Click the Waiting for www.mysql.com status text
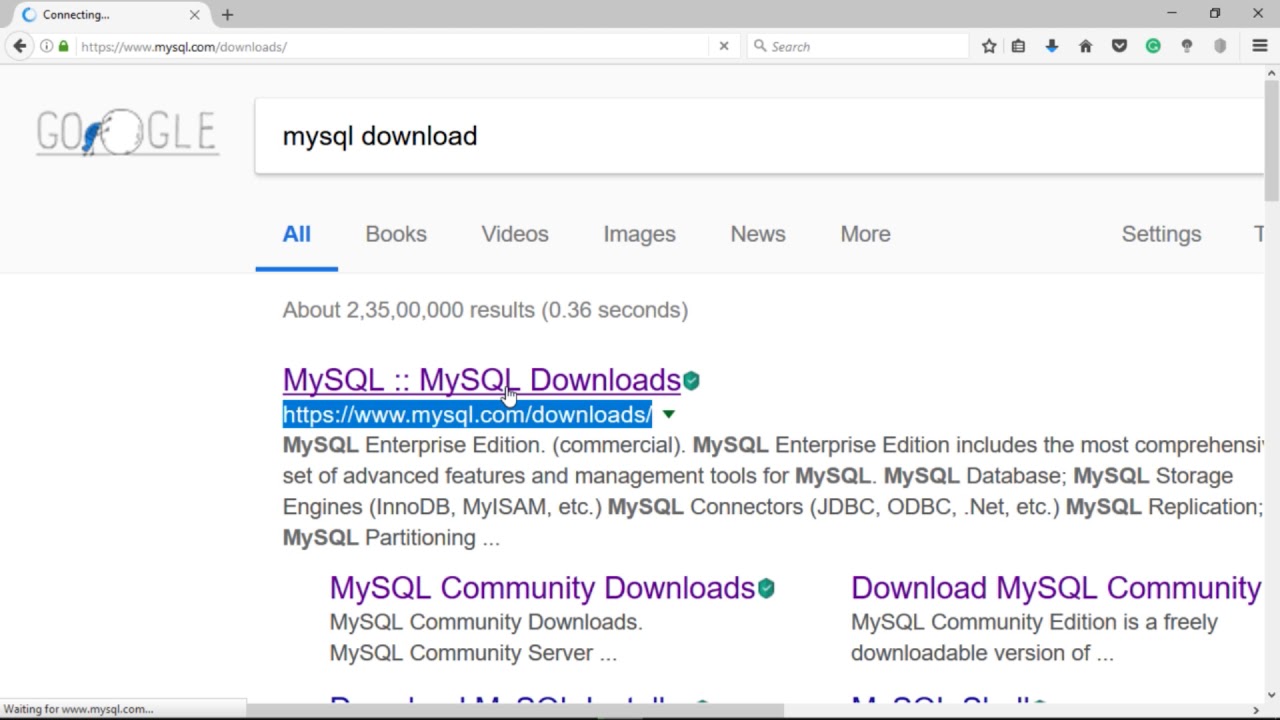This screenshot has width=1280, height=720. (79, 709)
